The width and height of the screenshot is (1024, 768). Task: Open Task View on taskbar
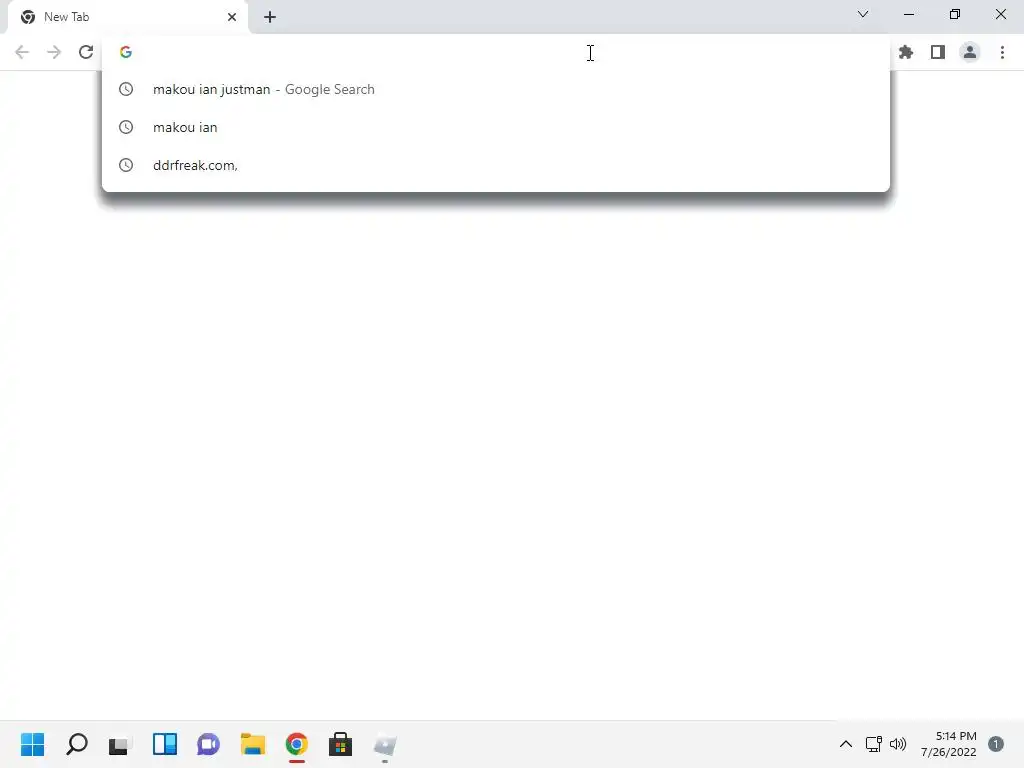tap(120, 744)
